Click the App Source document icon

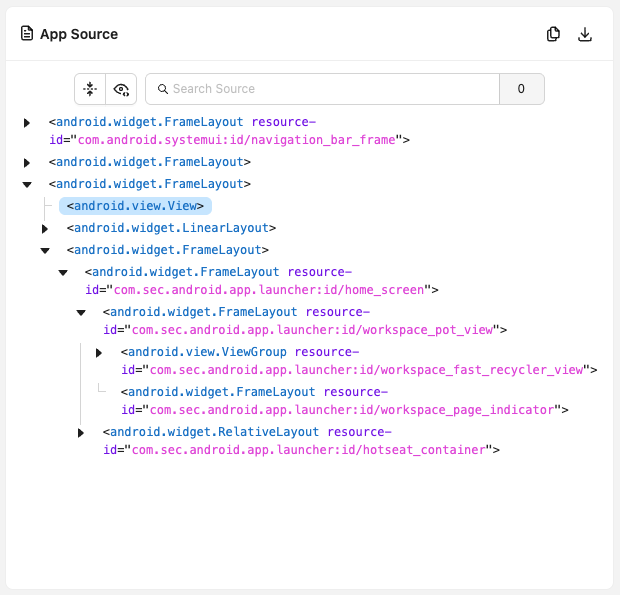27,34
